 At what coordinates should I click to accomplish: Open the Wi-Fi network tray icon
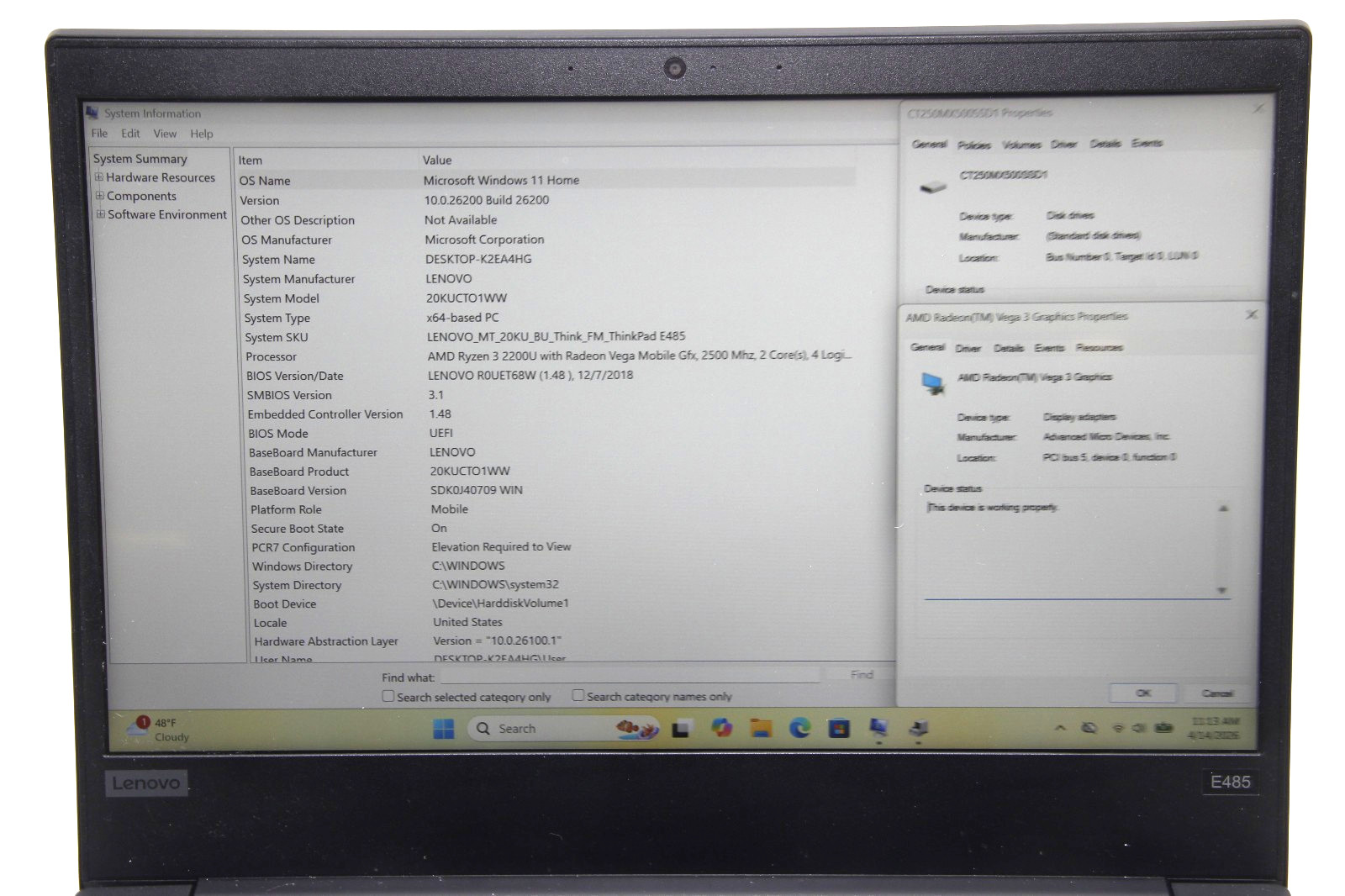tap(1118, 728)
